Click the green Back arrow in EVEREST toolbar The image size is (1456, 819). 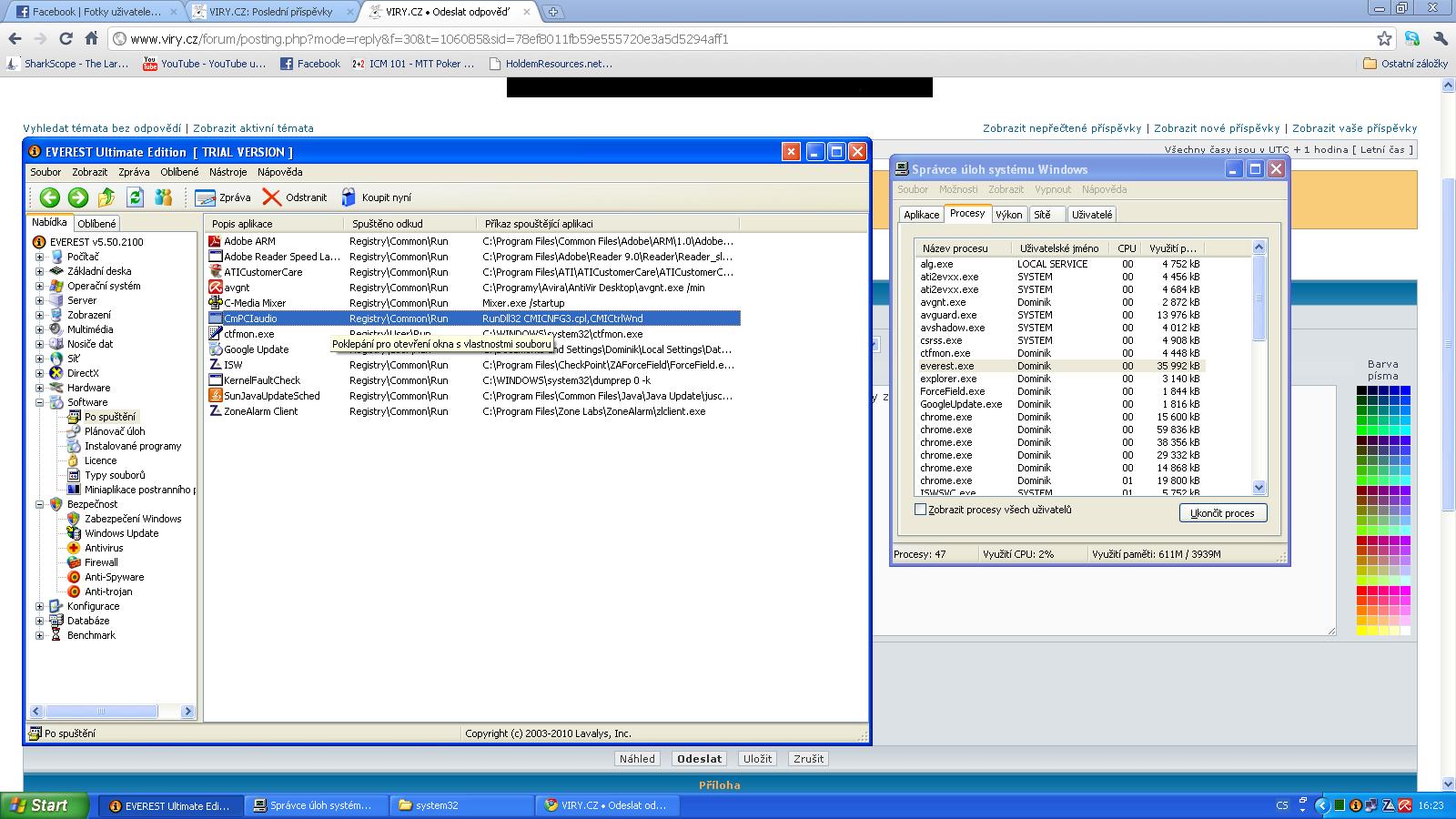[x=49, y=197]
